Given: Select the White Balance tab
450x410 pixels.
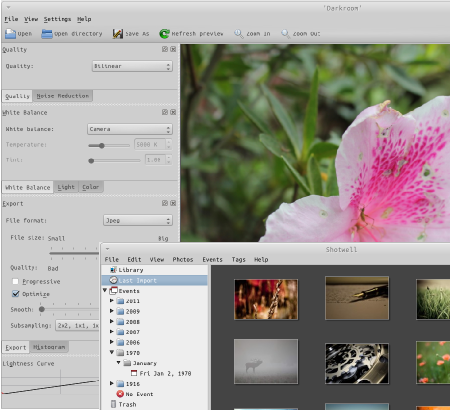Looking at the screenshot, I should pyautogui.click(x=28, y=187).
